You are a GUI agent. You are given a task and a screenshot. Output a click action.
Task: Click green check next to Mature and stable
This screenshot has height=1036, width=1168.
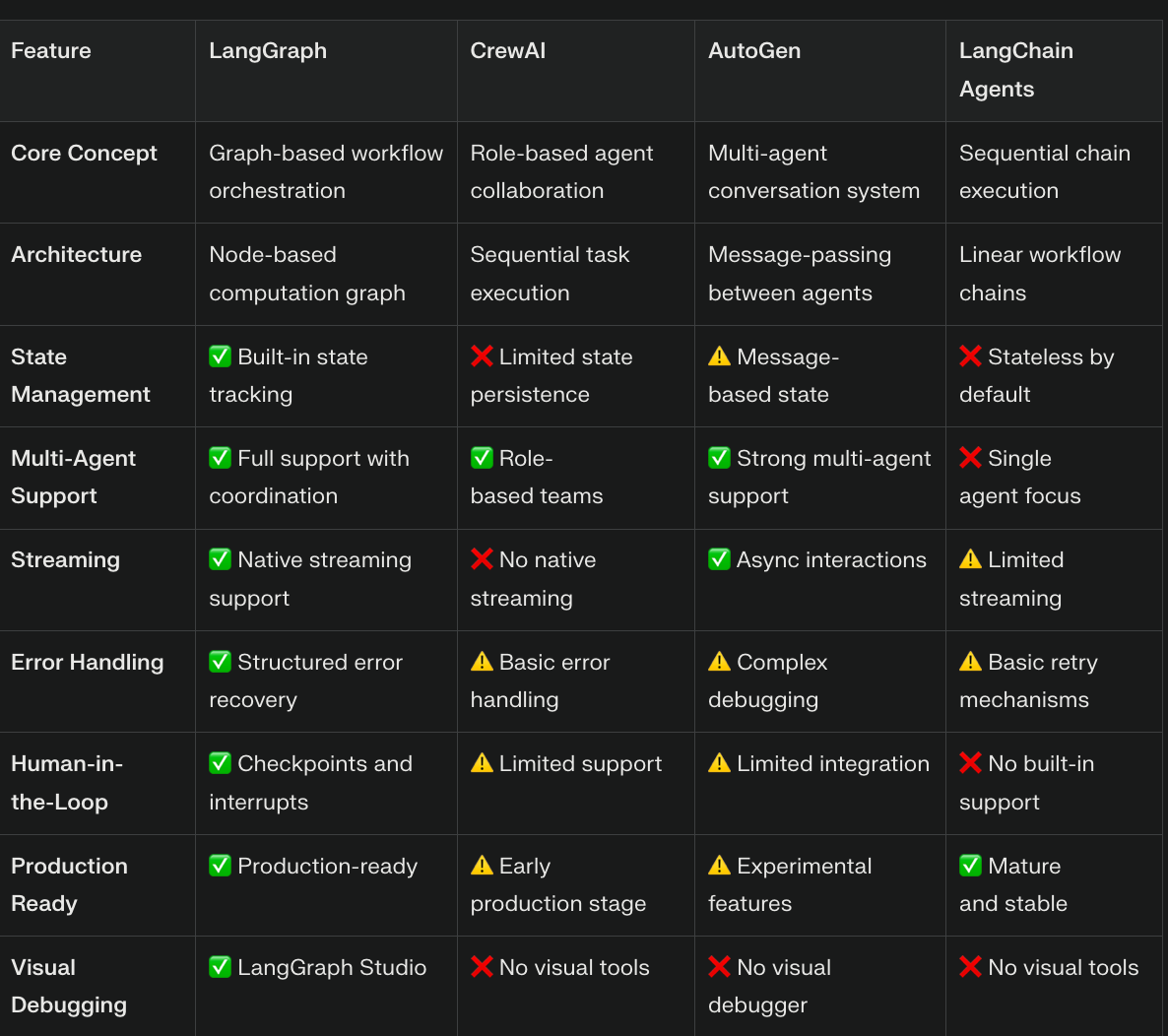click(x=970, y=866)
